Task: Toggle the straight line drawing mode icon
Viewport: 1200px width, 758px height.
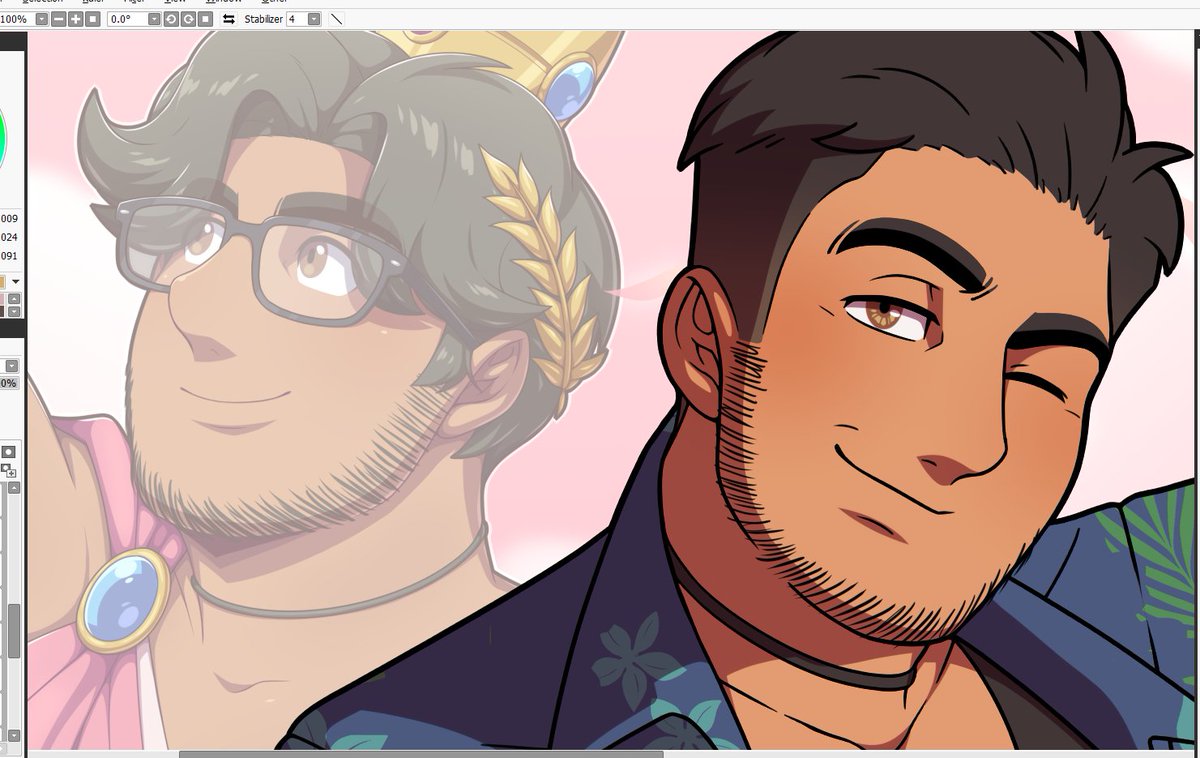Action: pyautogui.click(x=337, y=19)
